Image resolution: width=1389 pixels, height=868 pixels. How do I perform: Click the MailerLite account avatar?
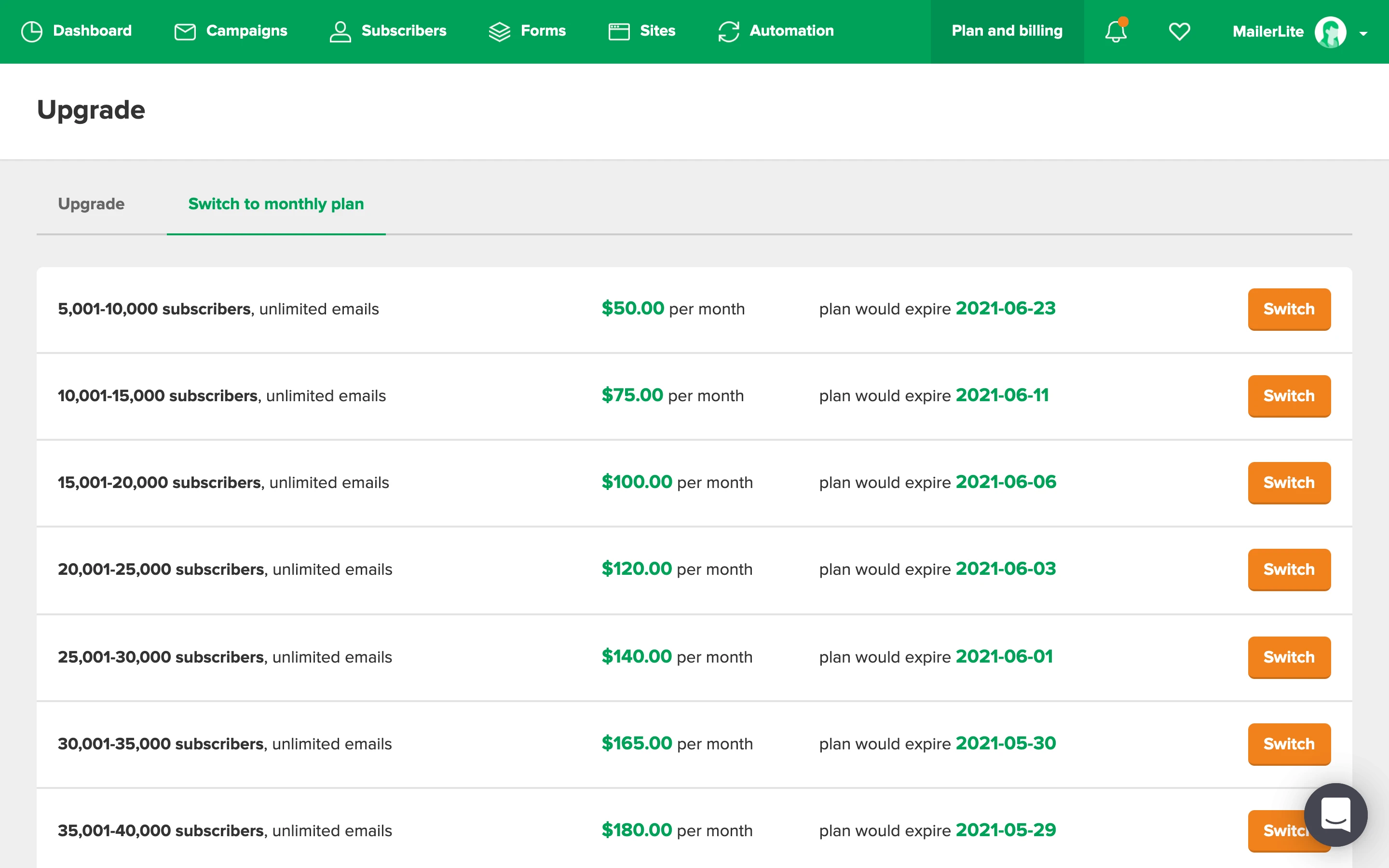(x=1330, y=31)
